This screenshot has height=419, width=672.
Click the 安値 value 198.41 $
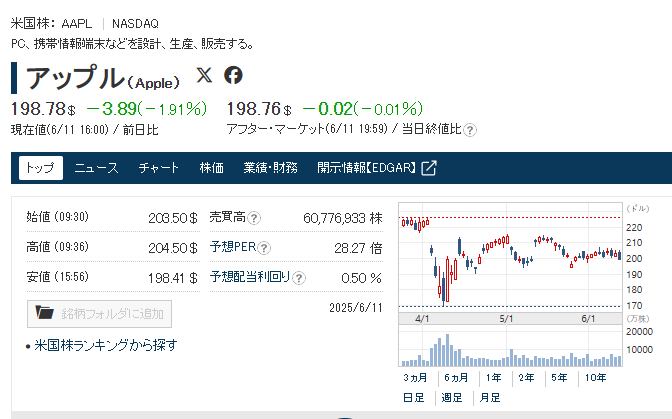coord(173,278)
